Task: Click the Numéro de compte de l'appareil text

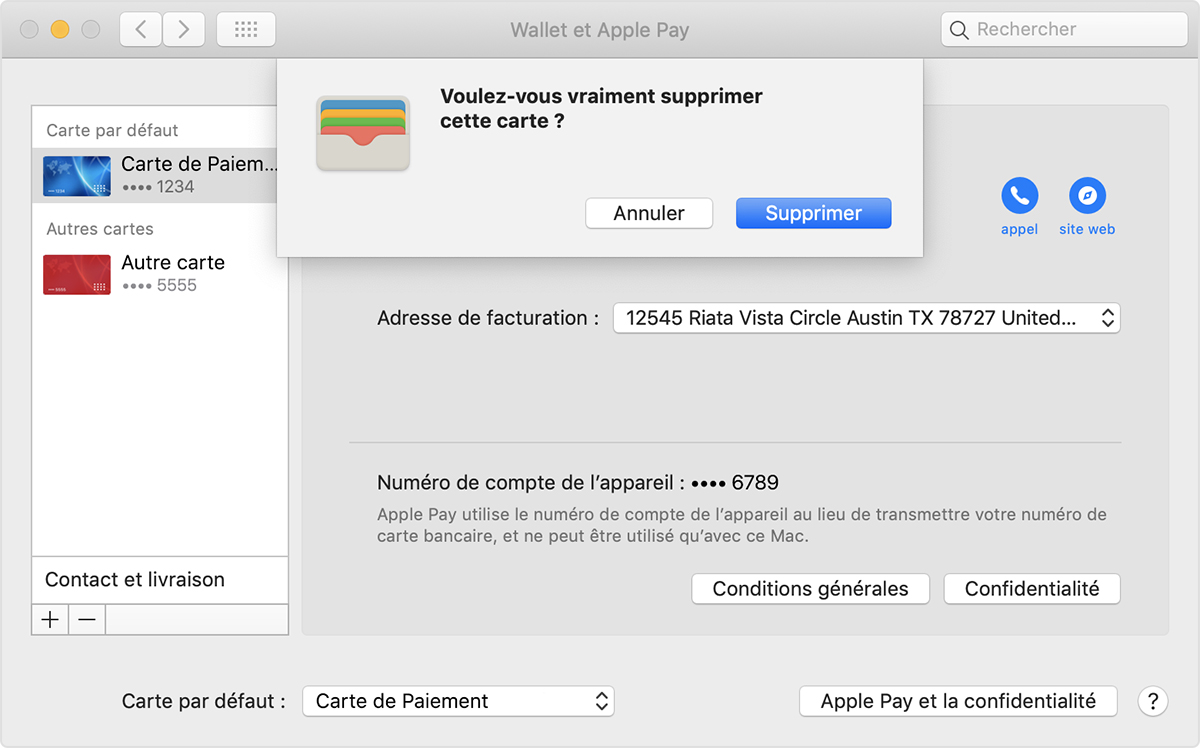Action: tap(578, 483)
